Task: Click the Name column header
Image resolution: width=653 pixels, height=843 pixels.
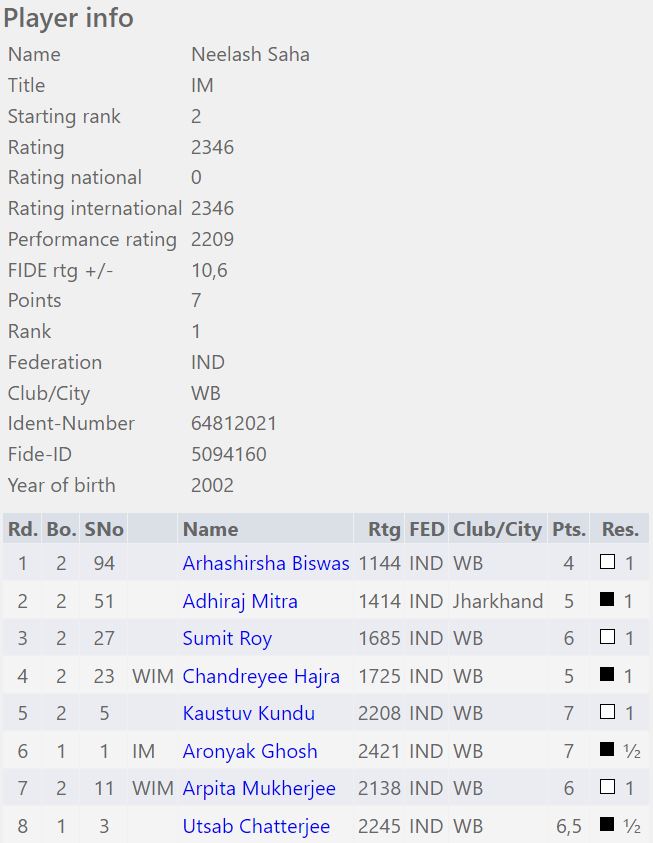Action: [x=210, y=529]
